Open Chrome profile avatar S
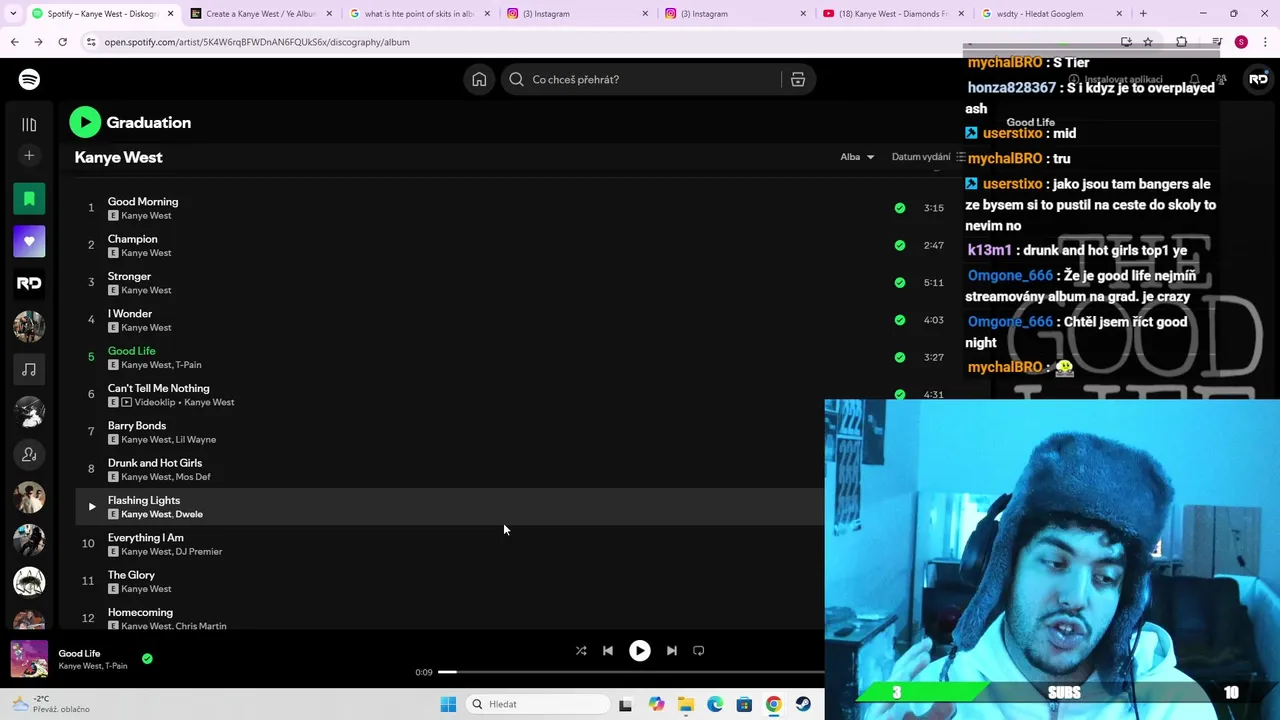 coord(1241,42)
